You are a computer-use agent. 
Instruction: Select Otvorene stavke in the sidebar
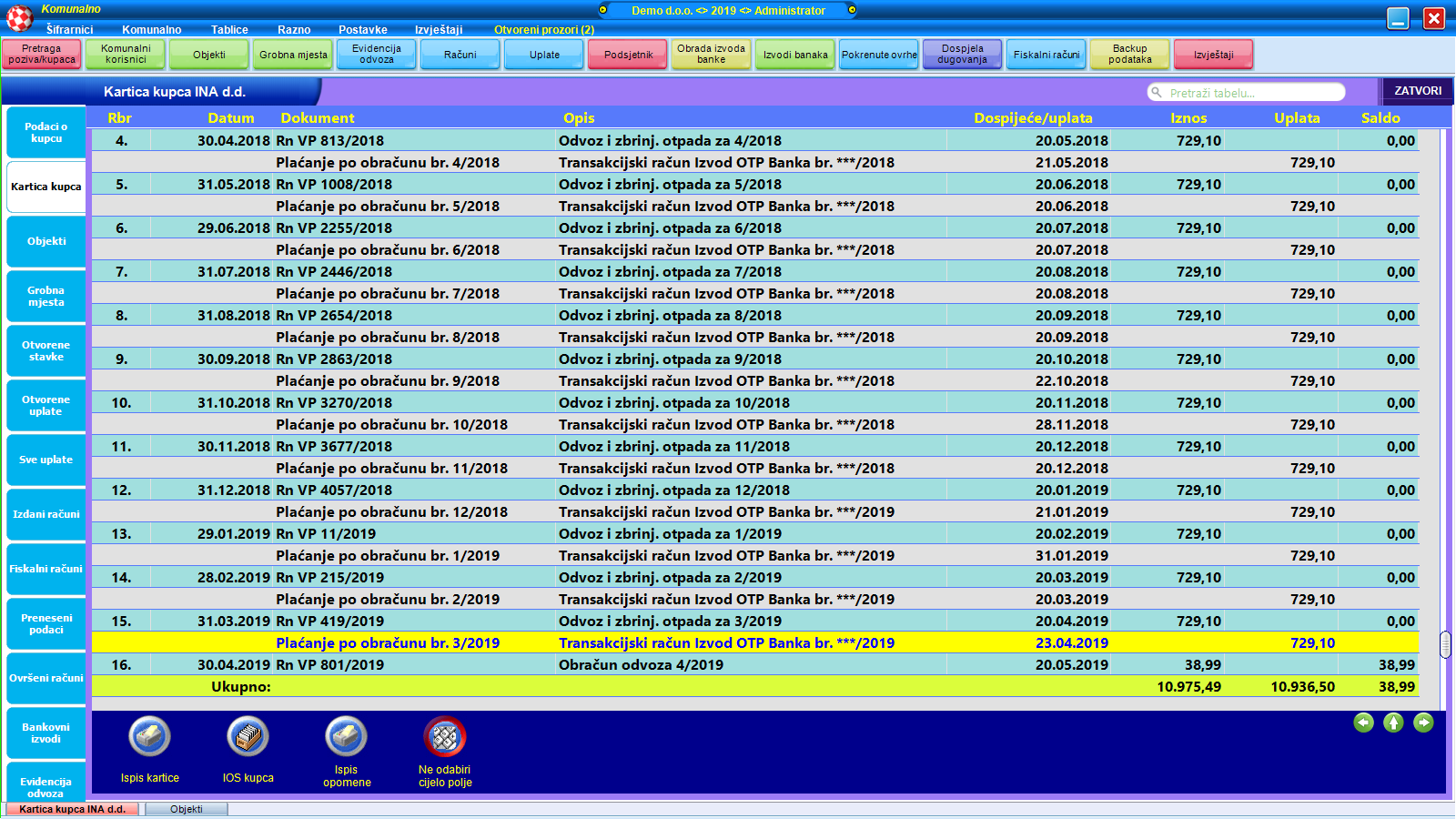coord(46,351)
